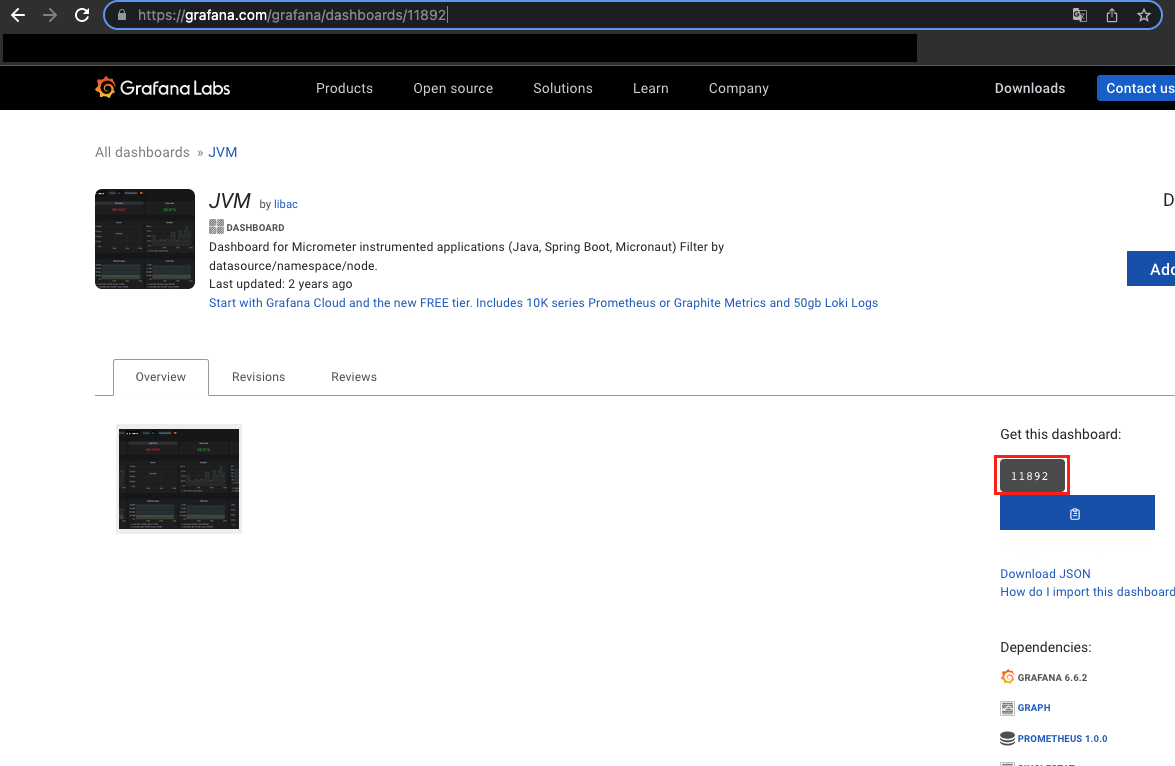Copy dashboard ID using clipboard button
1175x766 pixels.
pos(1077,513)
